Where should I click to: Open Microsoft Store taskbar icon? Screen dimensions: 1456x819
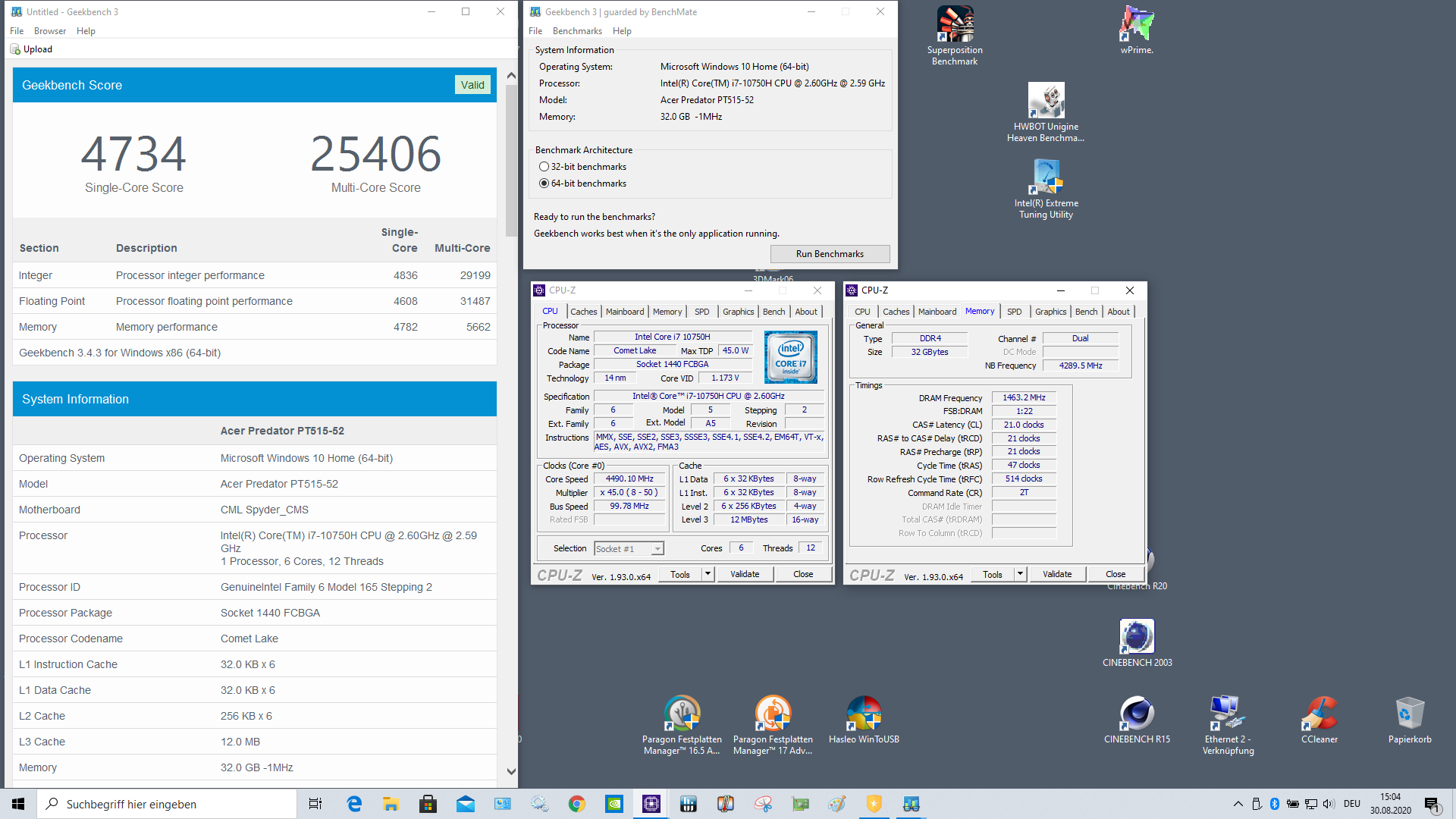(428, 804)
